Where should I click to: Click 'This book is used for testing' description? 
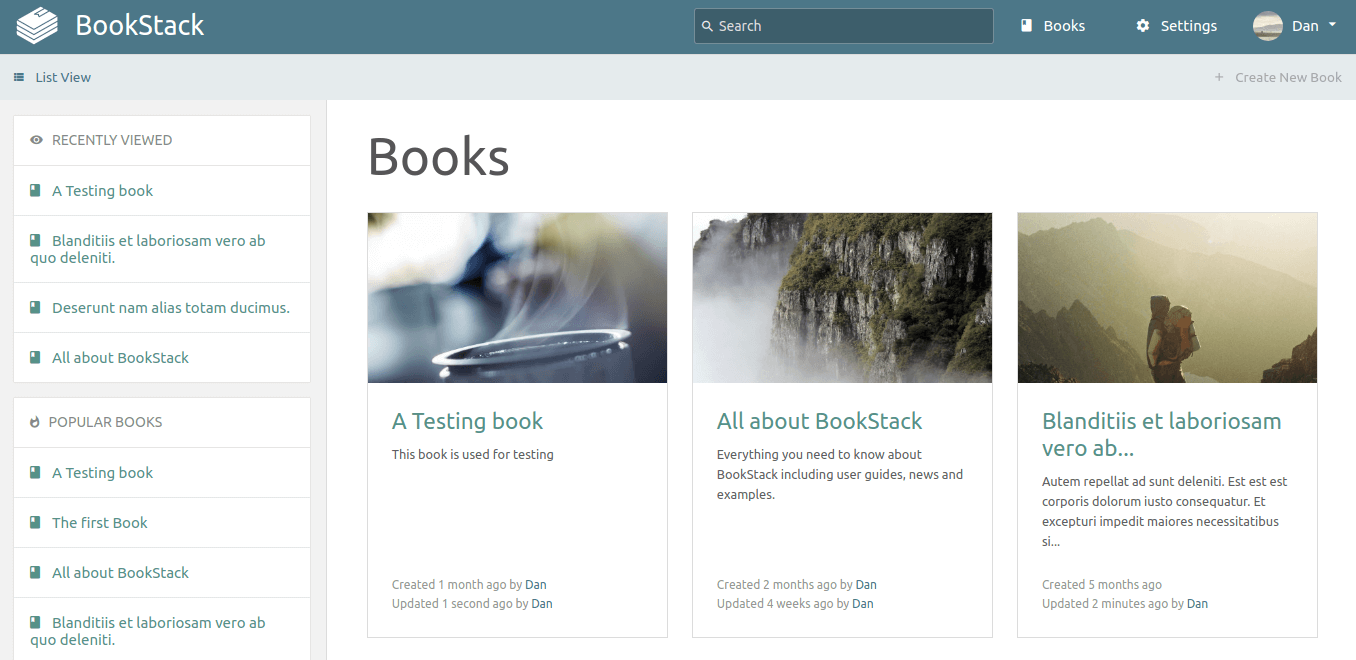click(x=472, y=454)
